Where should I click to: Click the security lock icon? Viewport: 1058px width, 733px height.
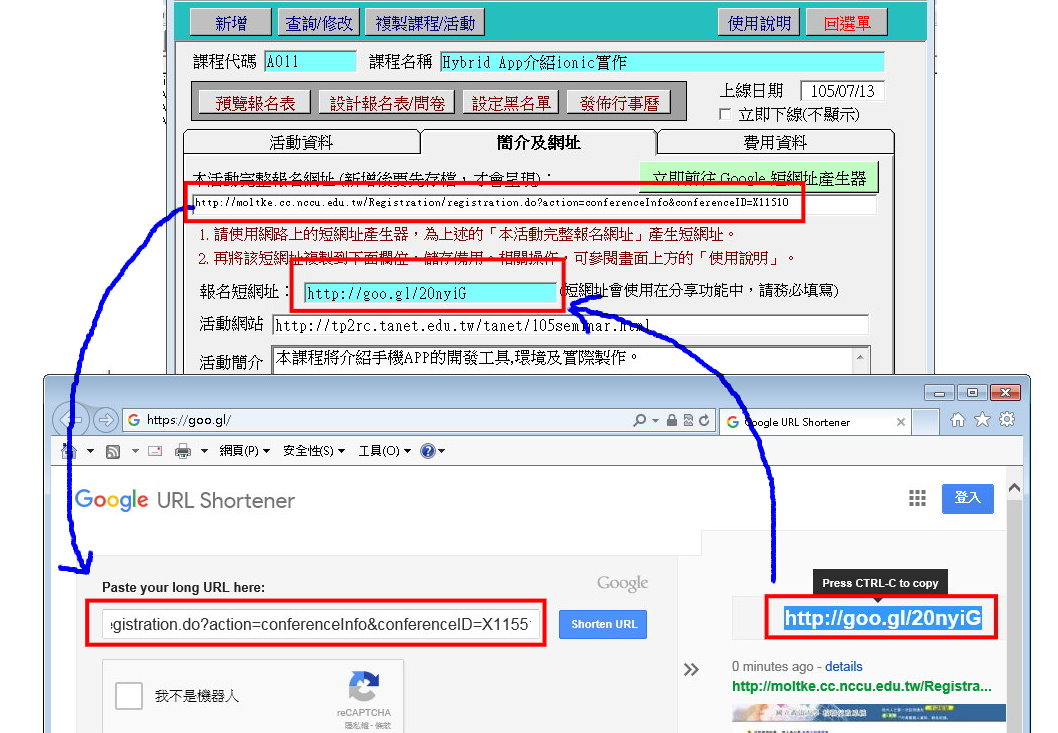coord(671,420)
